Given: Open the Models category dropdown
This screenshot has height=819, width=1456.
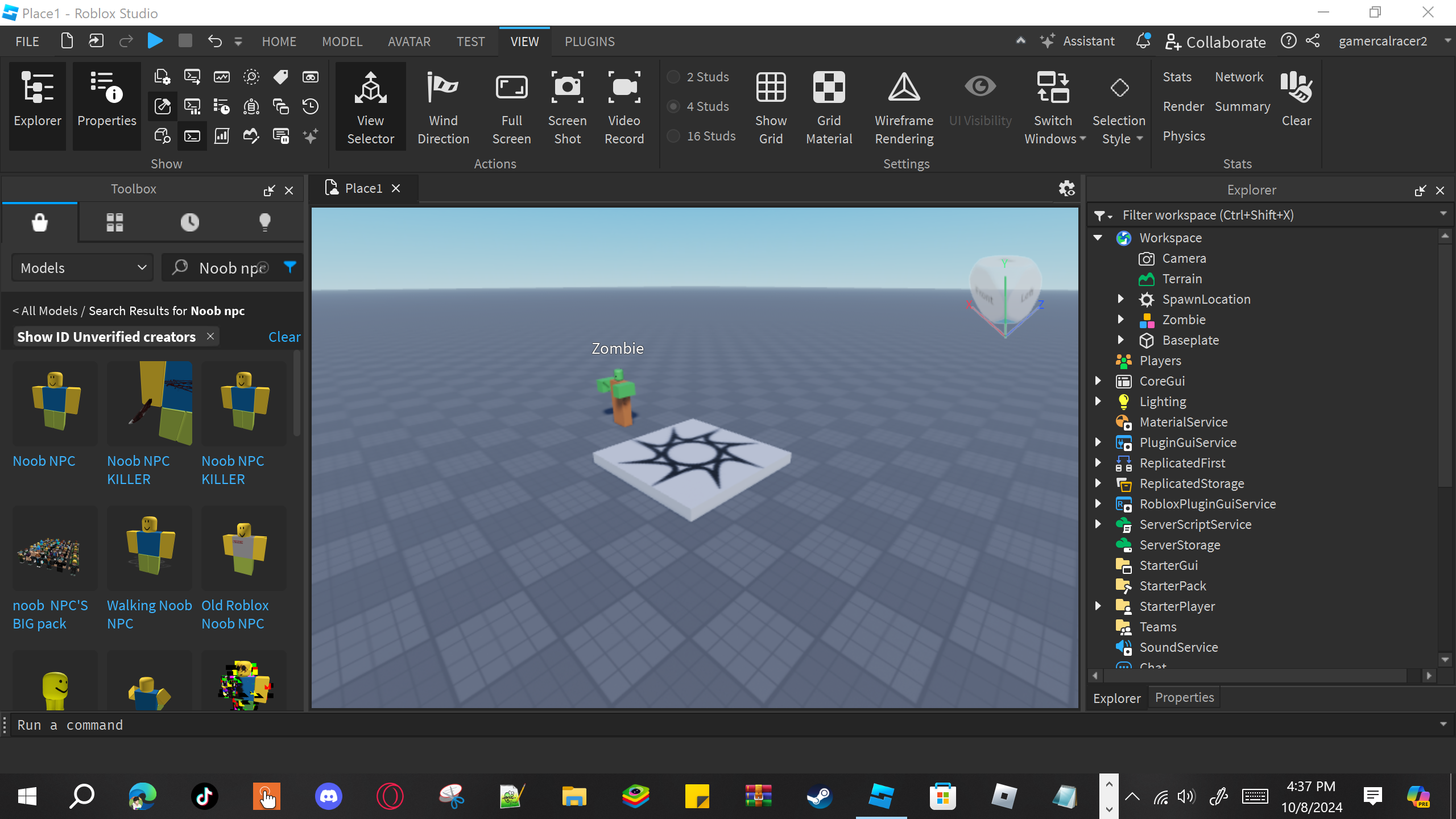Looking at the screenshot, I should tap(83, 268).
